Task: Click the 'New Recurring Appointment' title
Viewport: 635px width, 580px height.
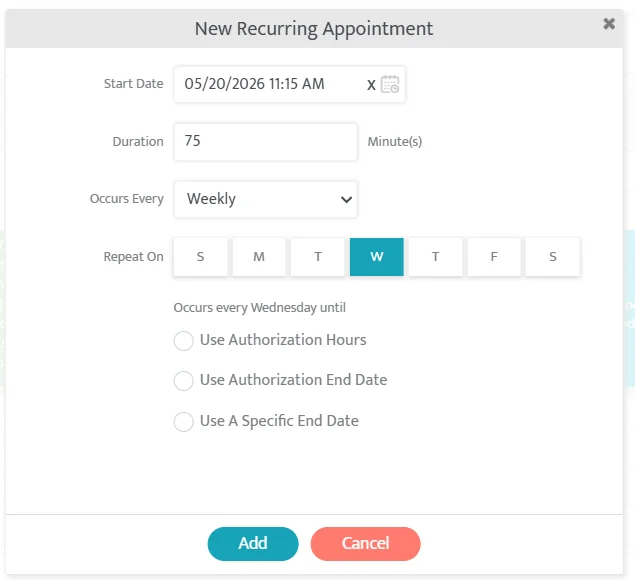Action: (314, 29)
